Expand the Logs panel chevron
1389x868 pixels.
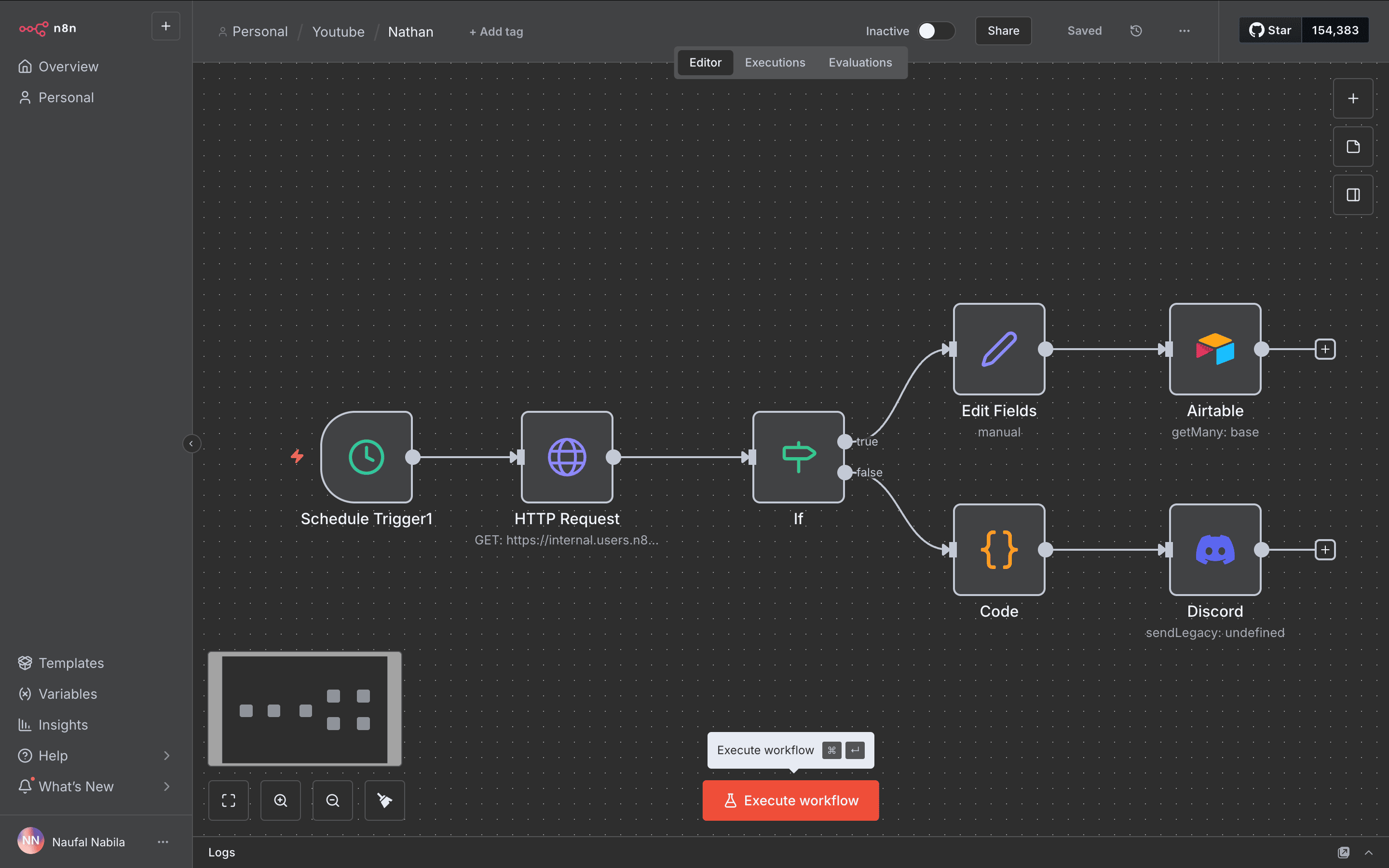1369,853
